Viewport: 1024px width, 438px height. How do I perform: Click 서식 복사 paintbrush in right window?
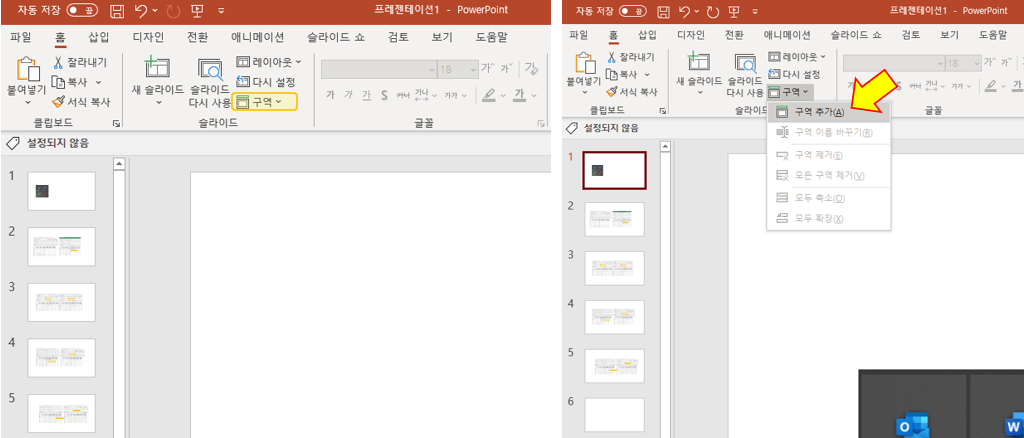(612, 92)
